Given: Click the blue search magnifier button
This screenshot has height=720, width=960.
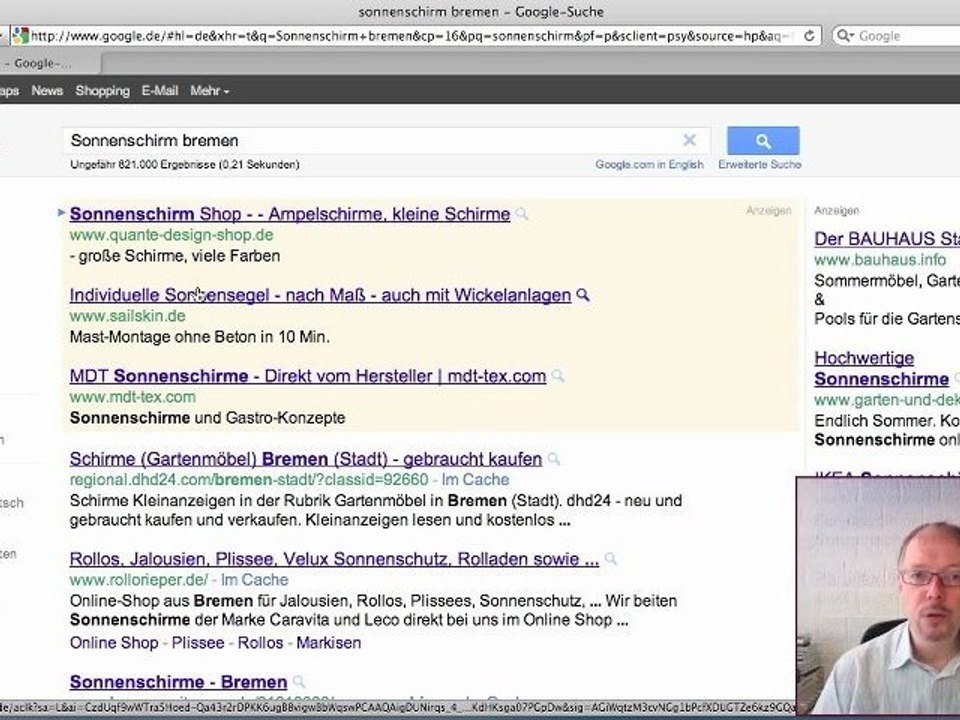Looking at the screenshot, I should pos(763,141).
